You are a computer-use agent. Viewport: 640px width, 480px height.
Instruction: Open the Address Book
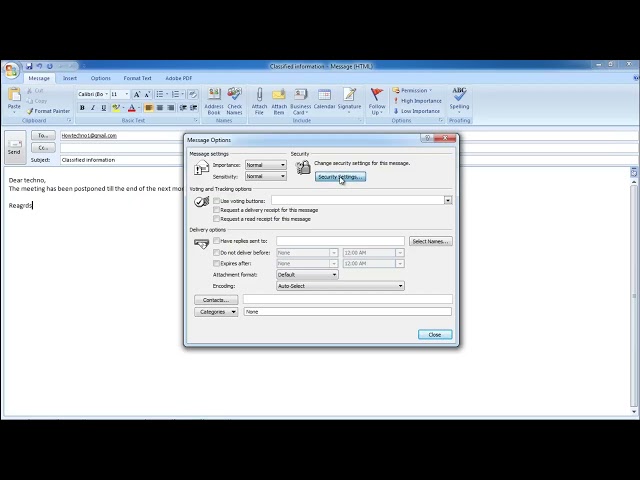pyautogui.click(x=214, y=101)
